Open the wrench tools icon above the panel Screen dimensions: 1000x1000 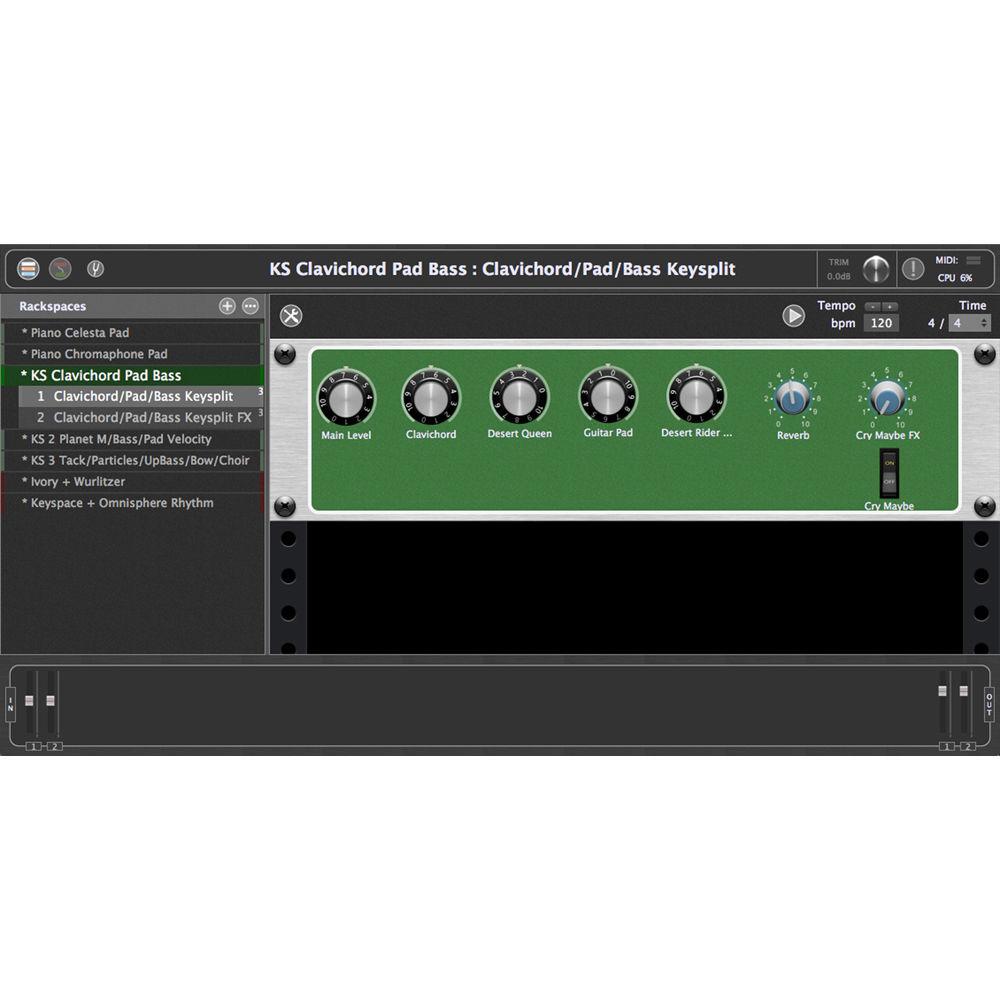[x=292, y=316]
